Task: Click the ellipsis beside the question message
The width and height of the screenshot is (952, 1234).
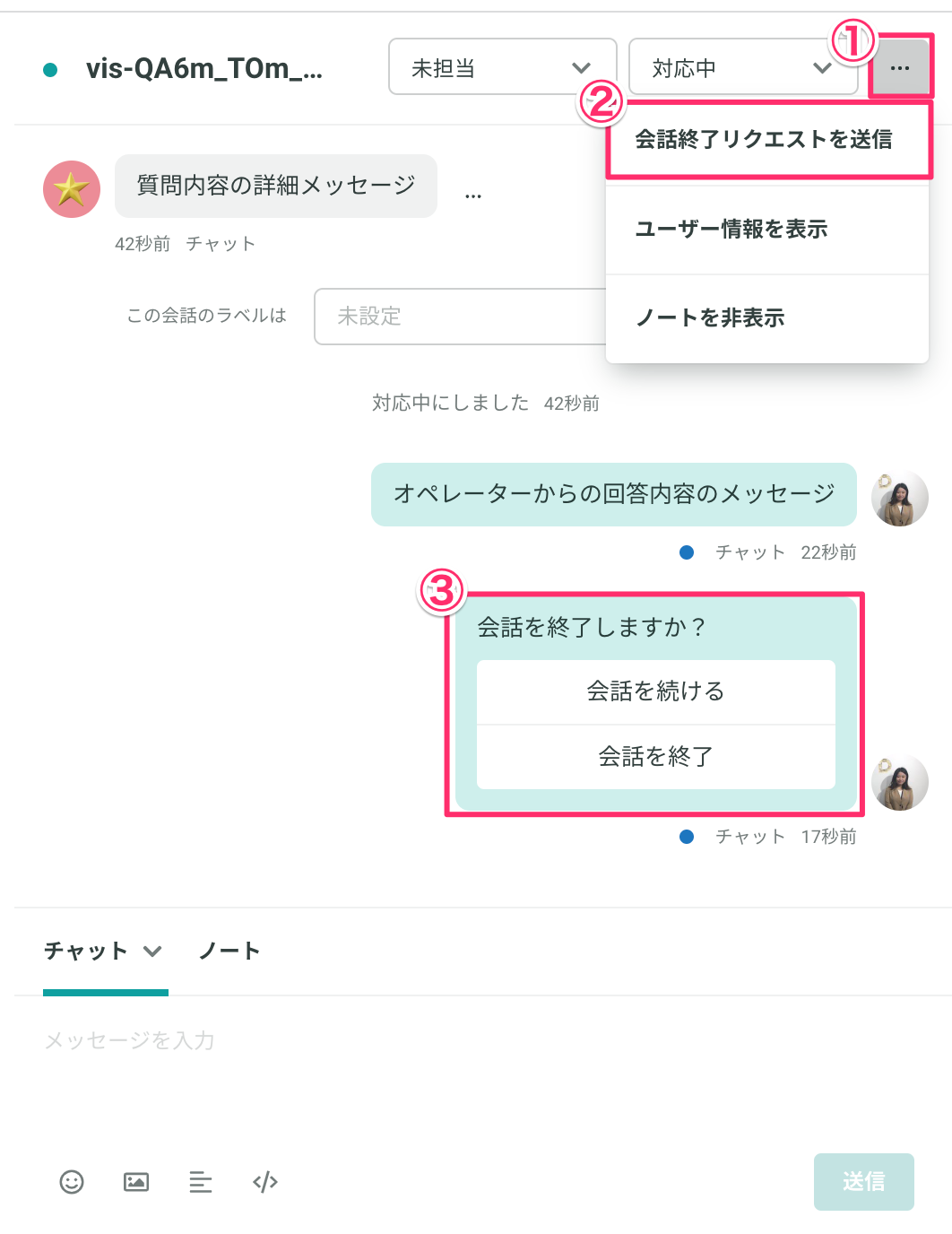Action: click(x=473, y=196)
